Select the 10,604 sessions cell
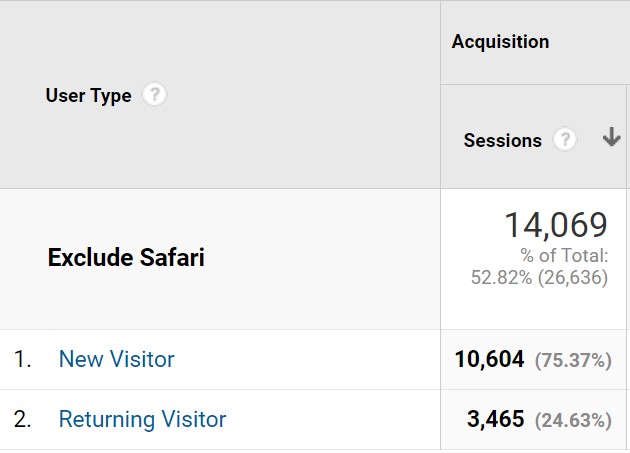630x453 pixels. point(489,359)
